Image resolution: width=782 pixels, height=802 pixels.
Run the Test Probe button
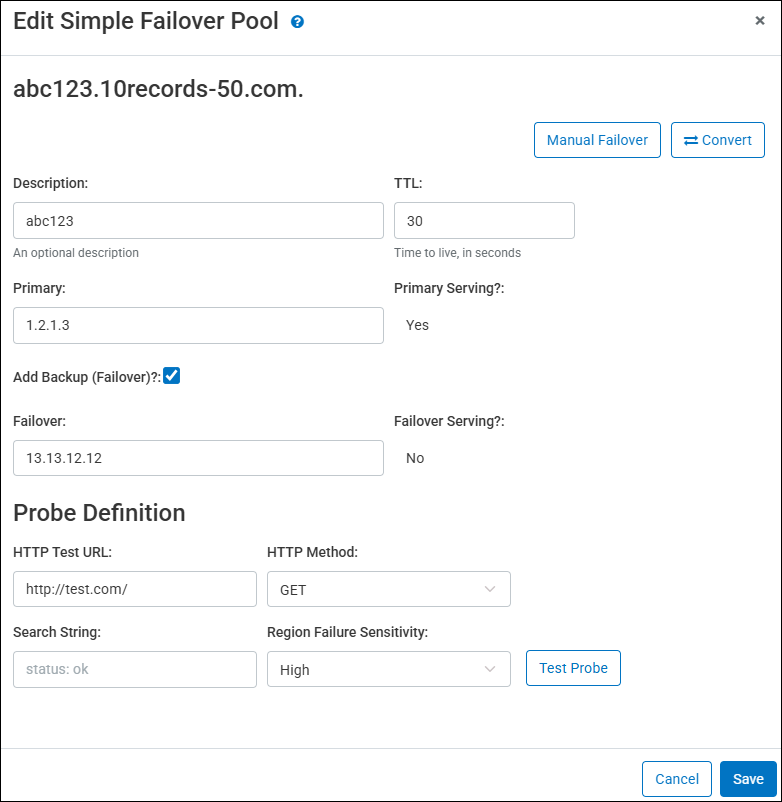tap(573, 668)
